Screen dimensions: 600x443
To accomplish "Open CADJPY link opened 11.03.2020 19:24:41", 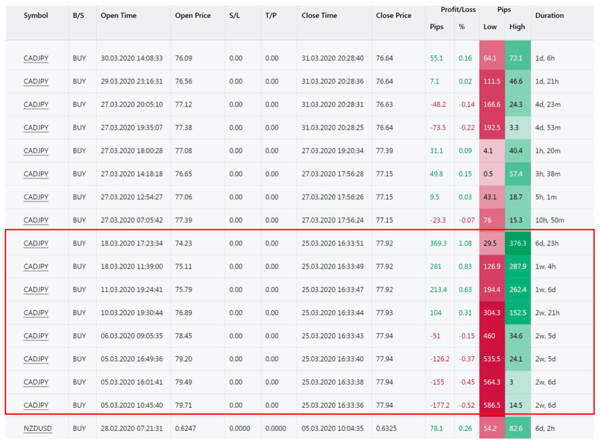I will [36, 290].
